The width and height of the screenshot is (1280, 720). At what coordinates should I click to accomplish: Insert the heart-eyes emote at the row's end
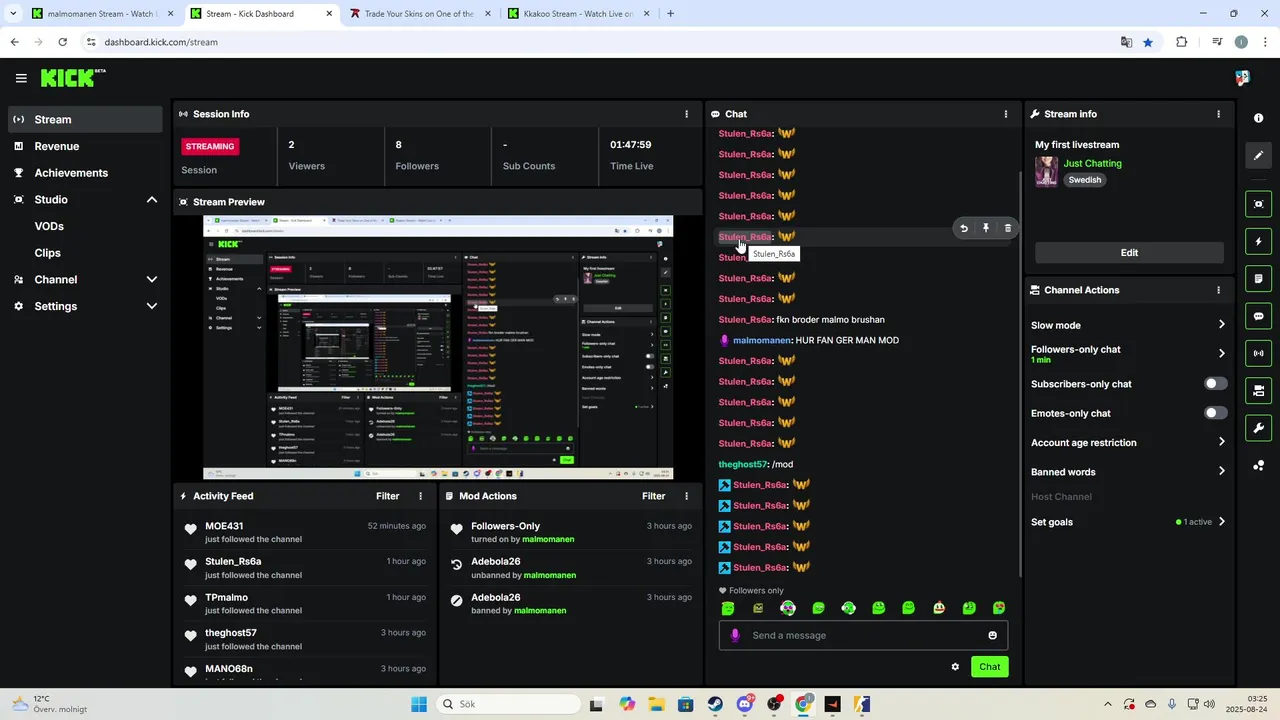pyautogui.click(x=998, y=608)
